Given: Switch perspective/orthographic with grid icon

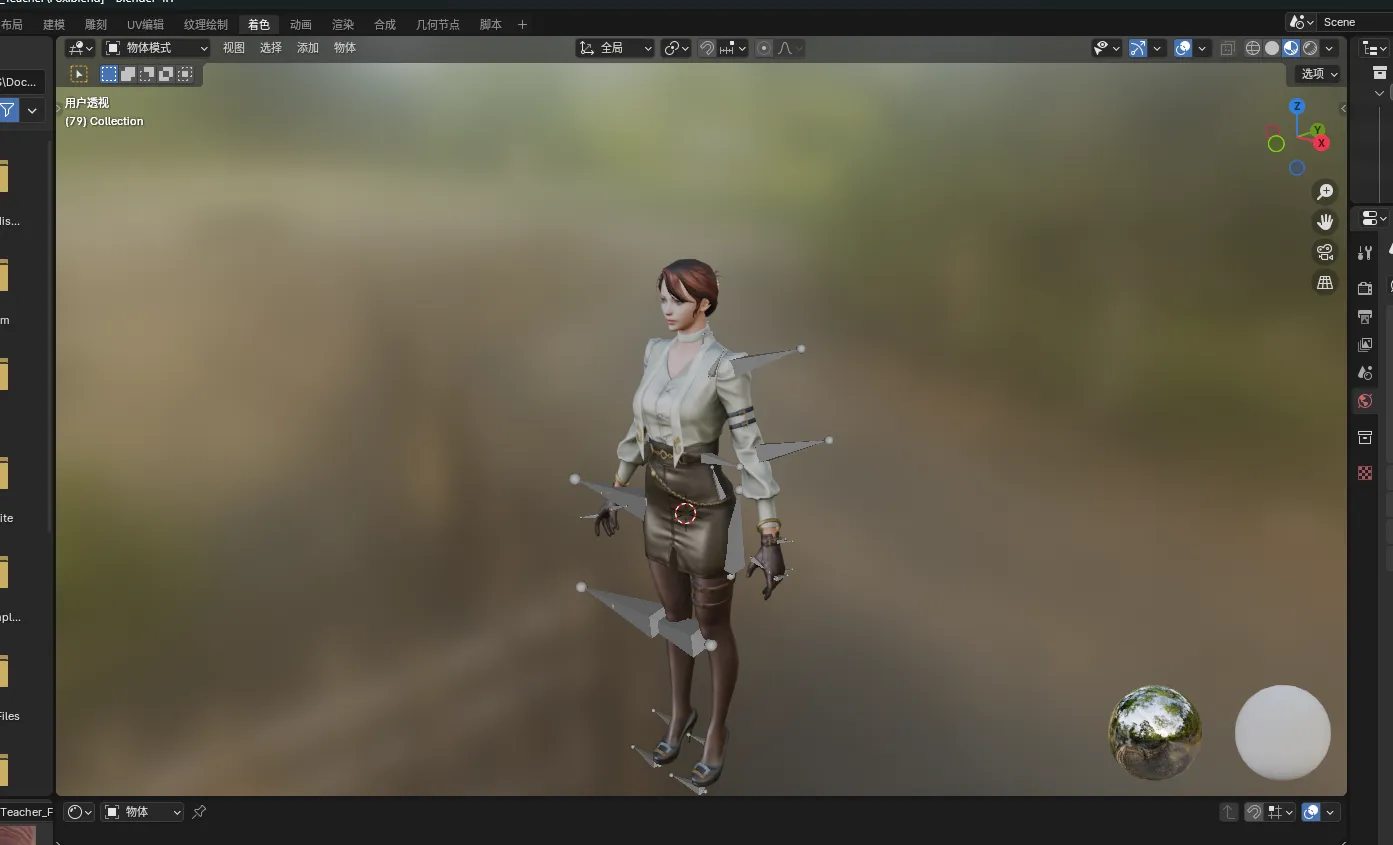Looking at the screenshot, I should click(x=1325, y=283).
